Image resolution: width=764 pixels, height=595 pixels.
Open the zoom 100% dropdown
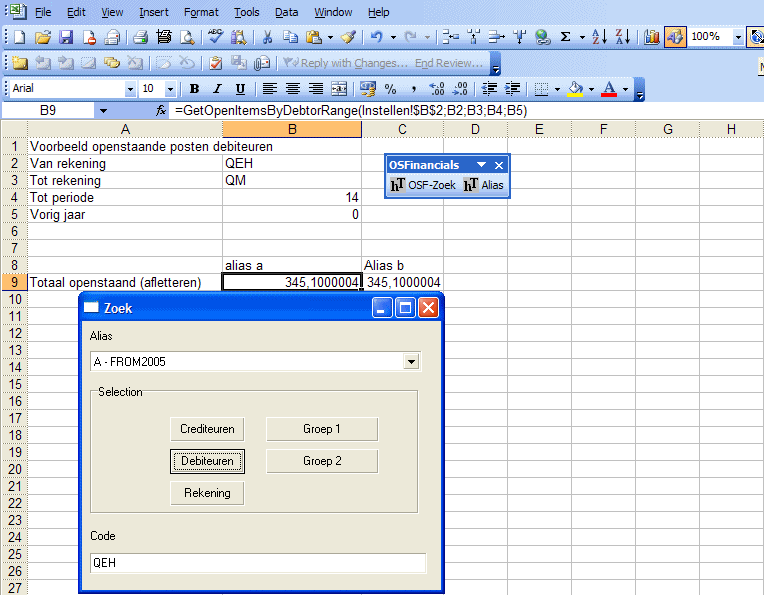coord(738,37)
